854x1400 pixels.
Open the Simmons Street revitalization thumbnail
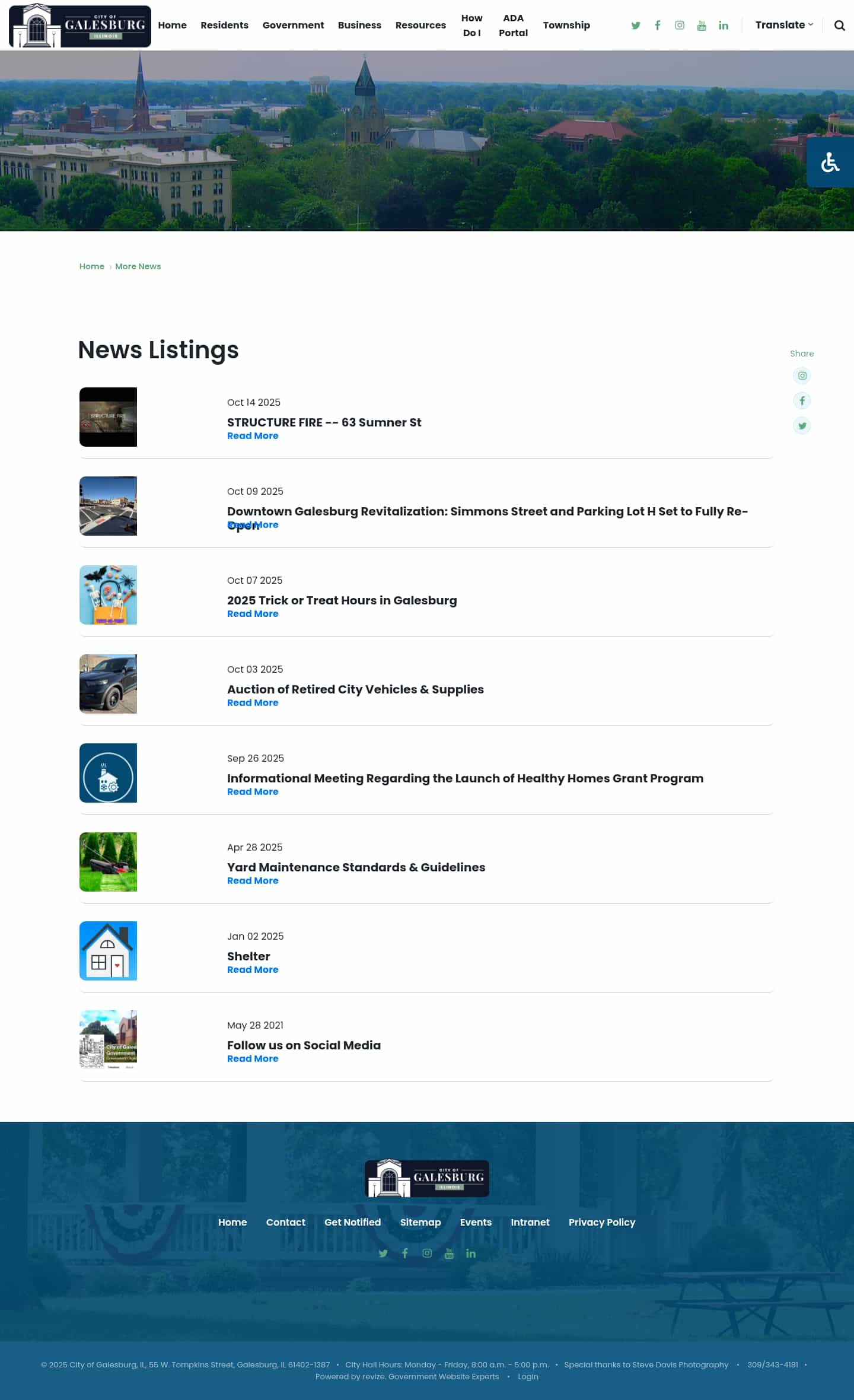(x=108, y=506)
